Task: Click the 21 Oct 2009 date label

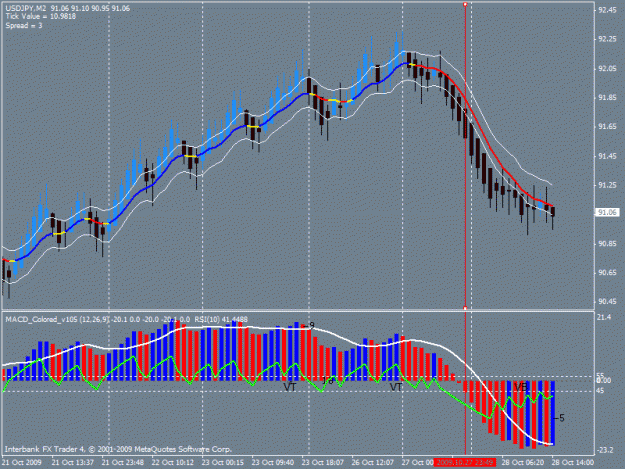Action: (22, 463)
